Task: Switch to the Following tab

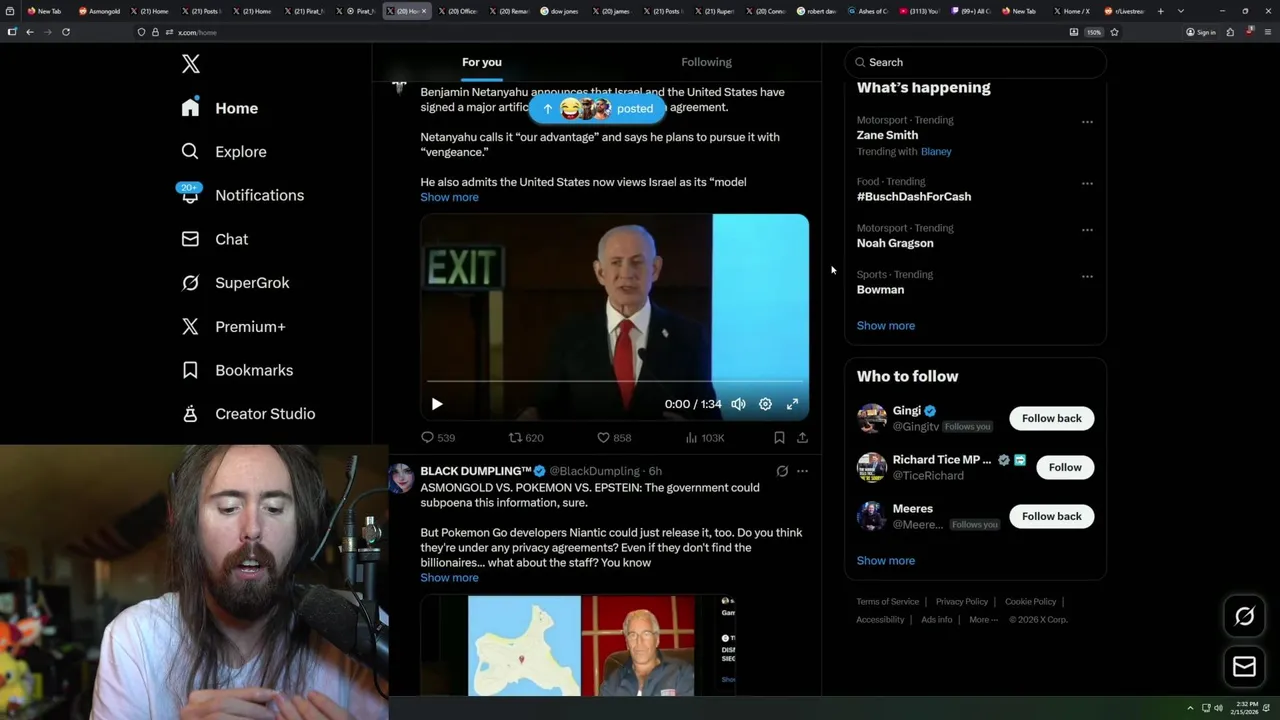Action: pos(707,62)
